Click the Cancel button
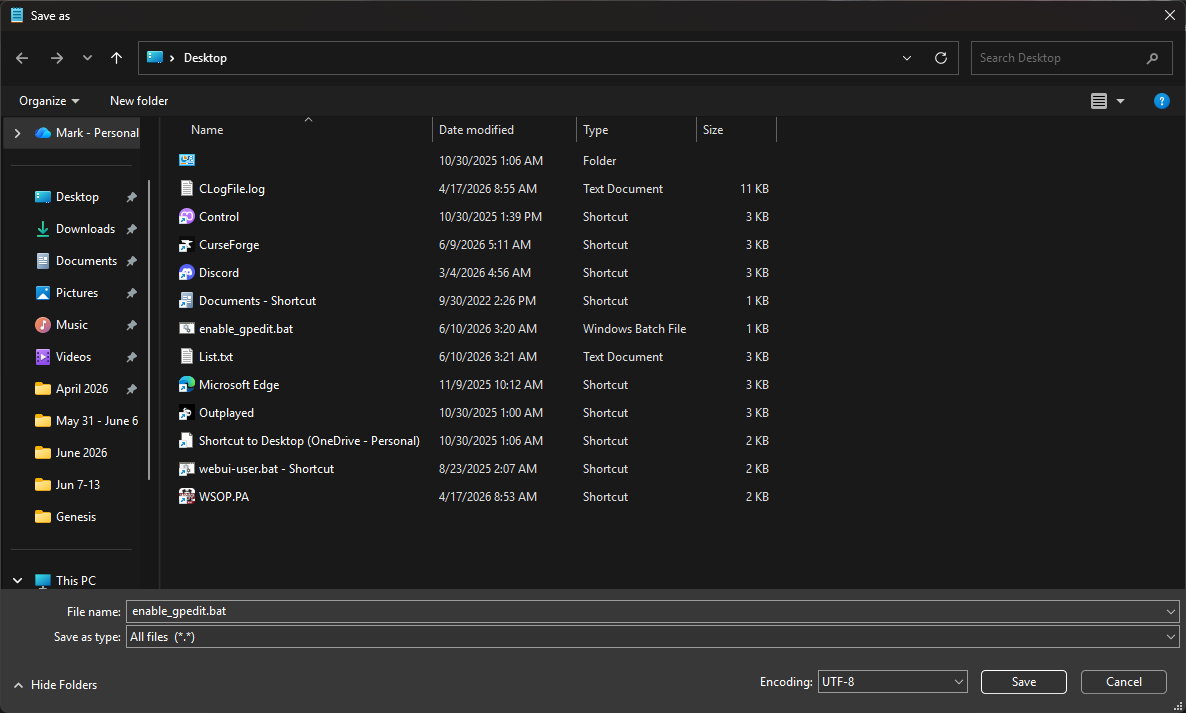Screen dimensions: 1186x713 [x=1123, y=682]
